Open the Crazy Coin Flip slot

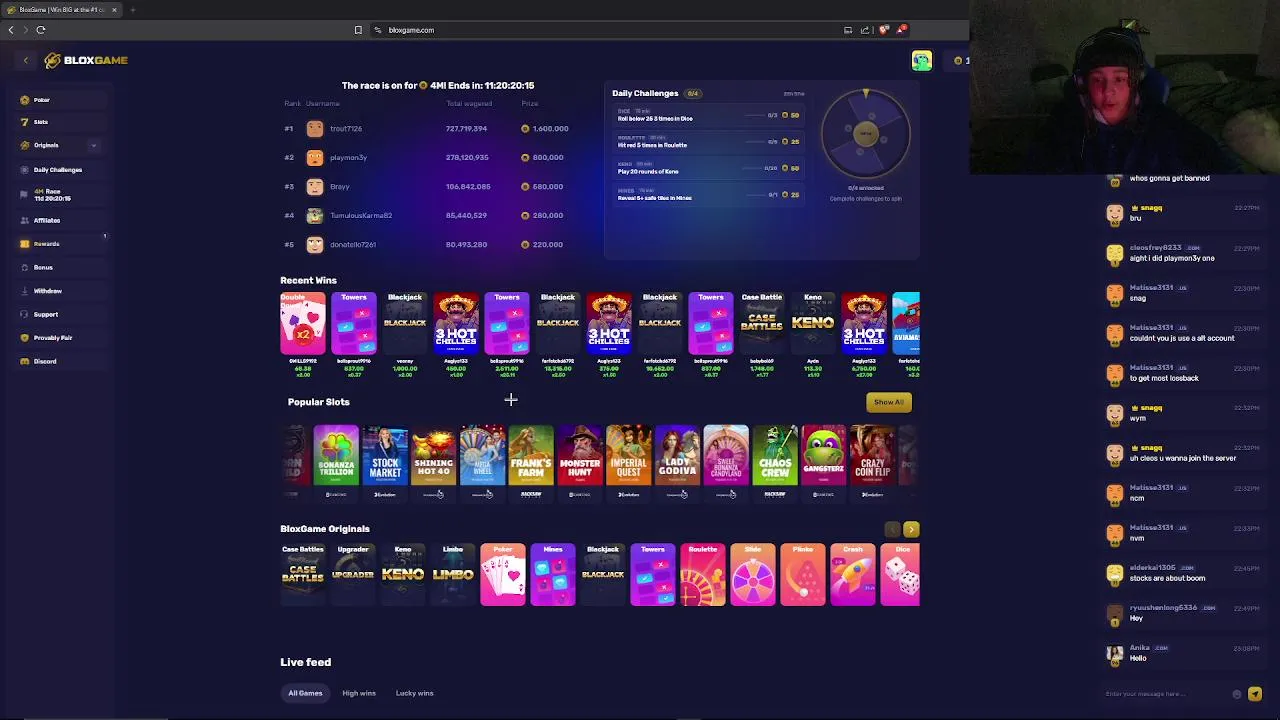(x=872, y=462)
